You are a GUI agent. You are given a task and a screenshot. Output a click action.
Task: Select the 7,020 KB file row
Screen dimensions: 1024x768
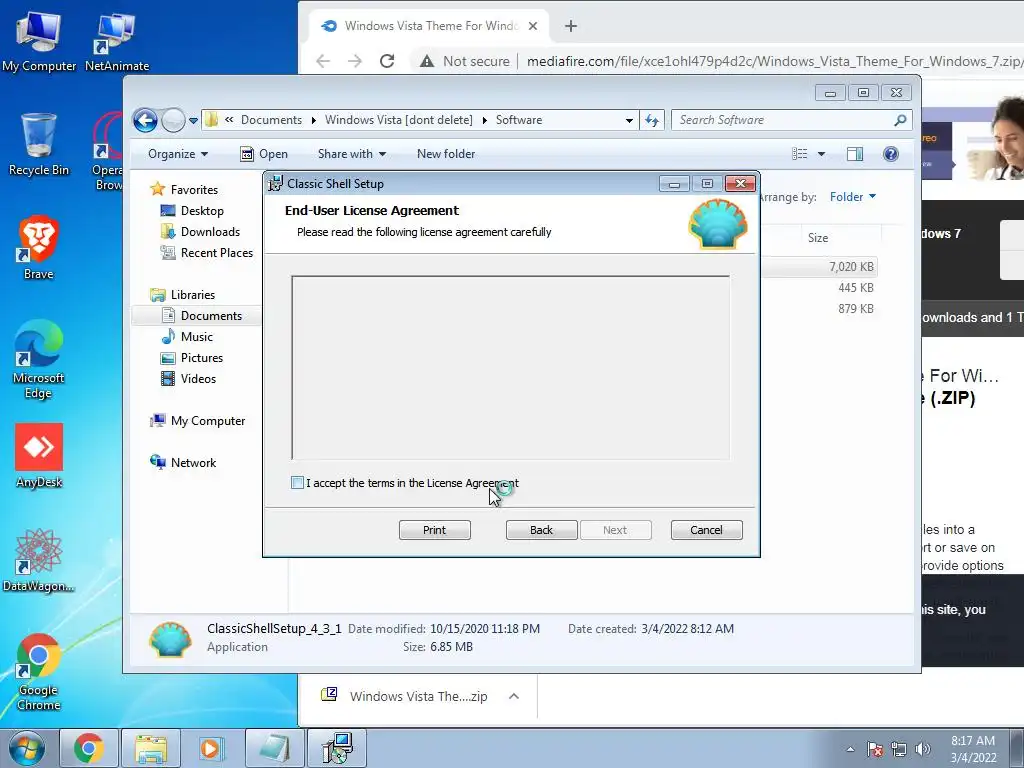(x=820, y=266)
